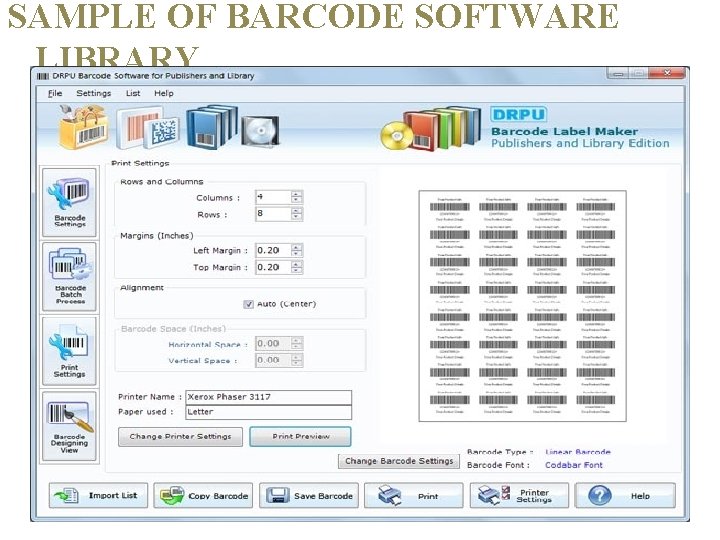This screenshot has height=540, width=720.
Task: Open the File menu
Action: [55, 93]
